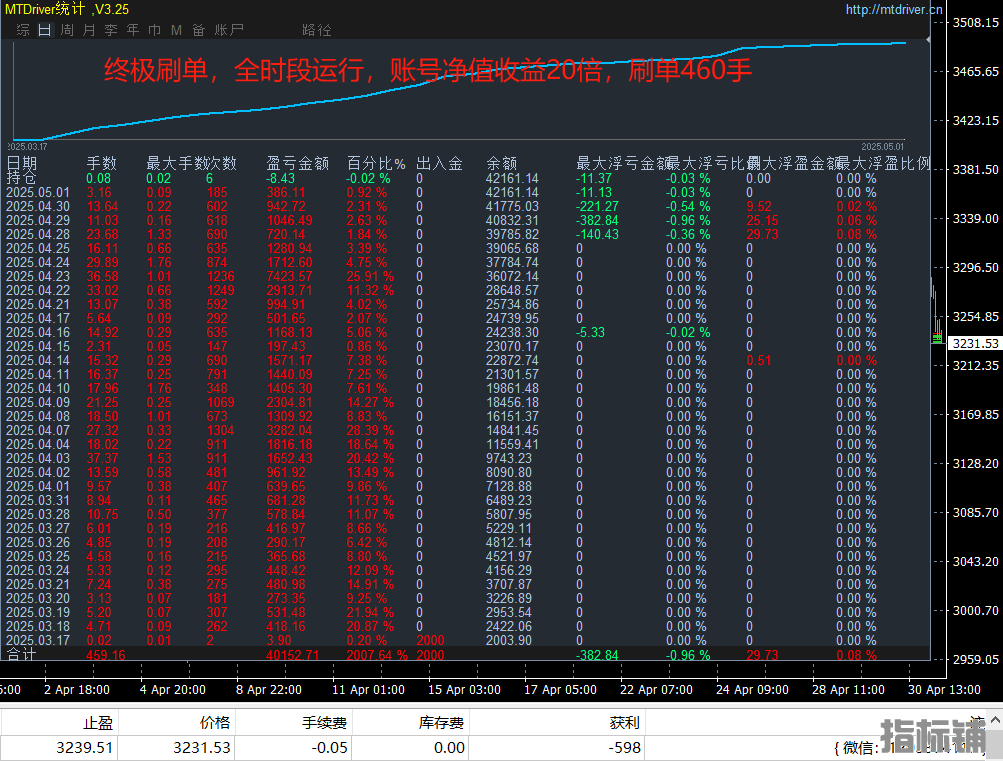Click the 30 Apr 13:00 time axis label
1003x761 pixels.
944,690
